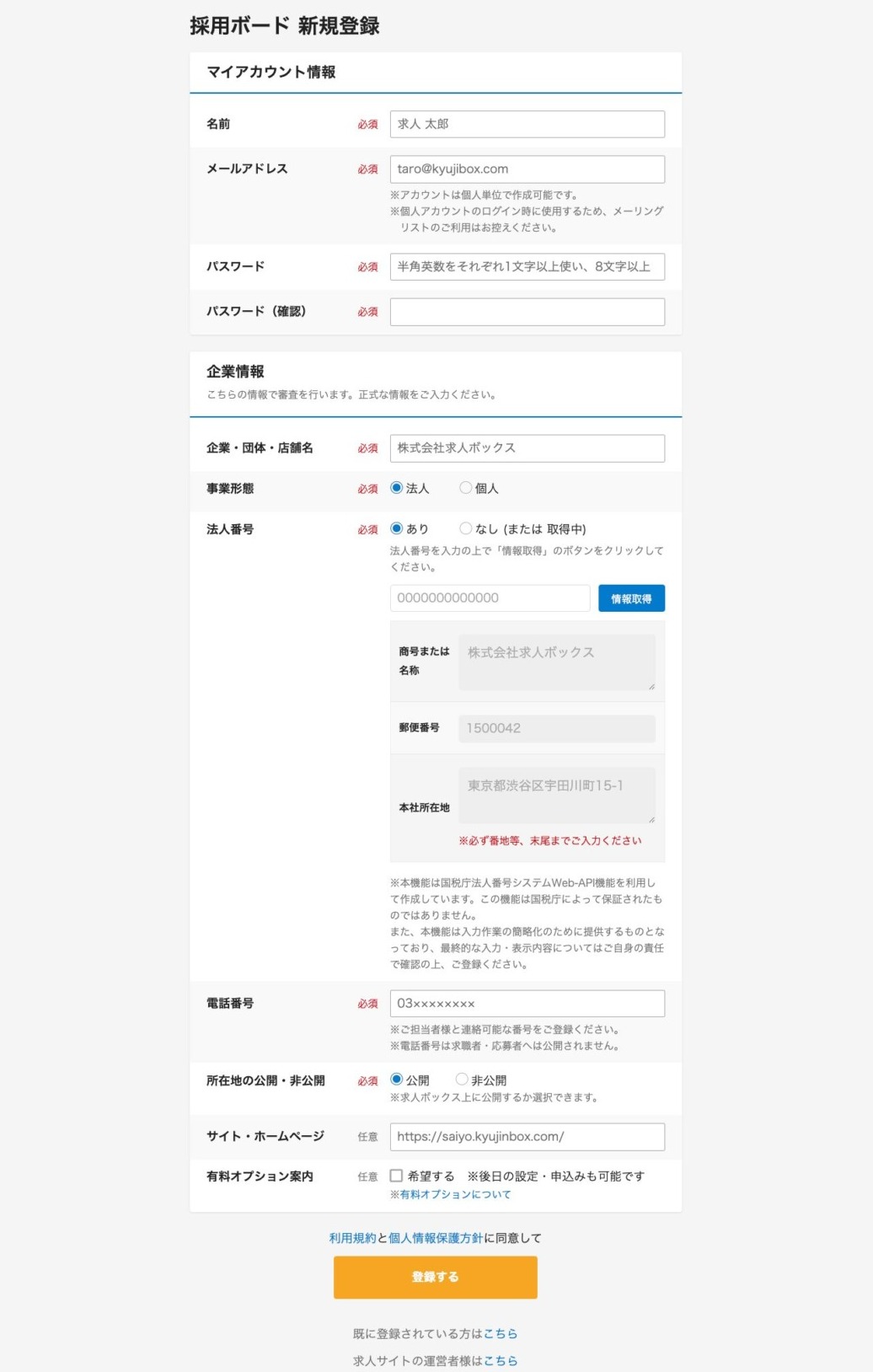Click the company name input field
The height and width of the screenshot is (1372, 873).
tap(527, 448)
